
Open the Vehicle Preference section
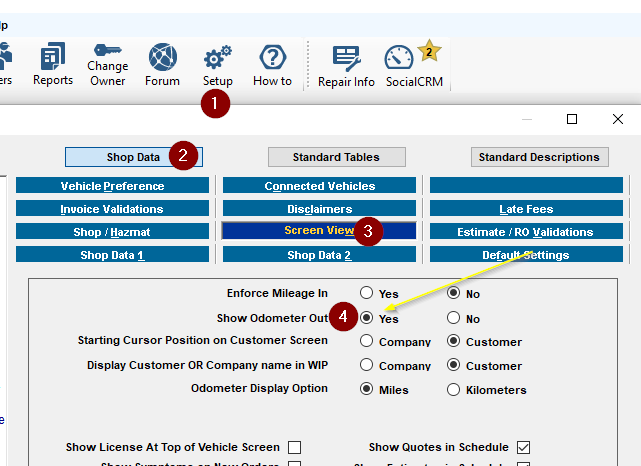(x=112, y=186)
